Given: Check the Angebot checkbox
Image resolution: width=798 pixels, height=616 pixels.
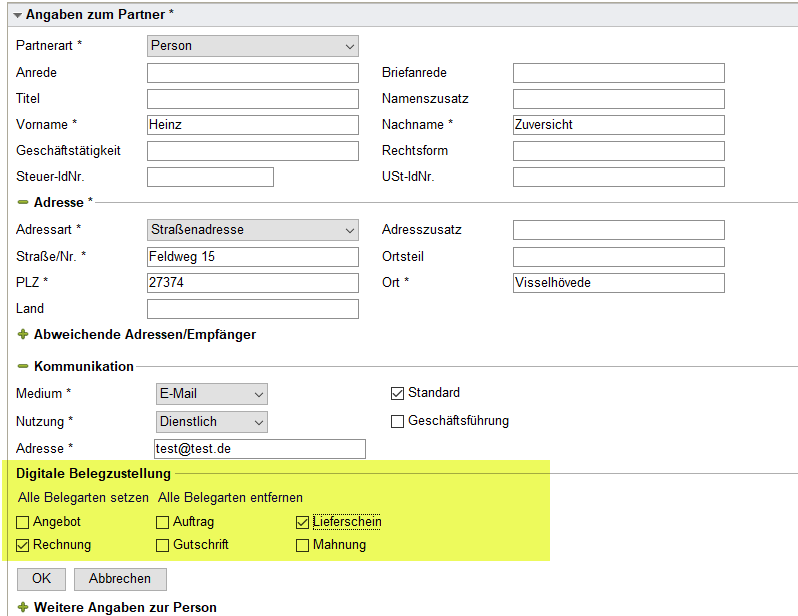Looking at the screenshot, I should tap(23, 522).
